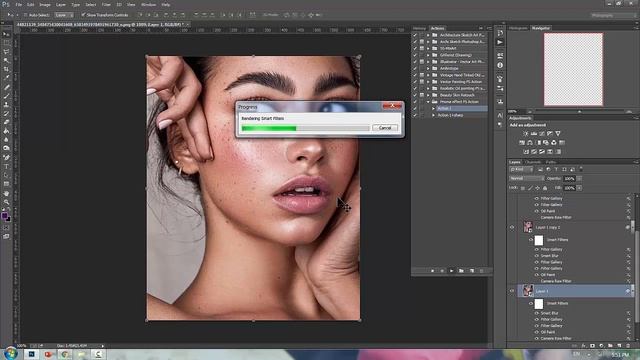Select the Zoom tool in the toolbox

click(x=6, y=202)
